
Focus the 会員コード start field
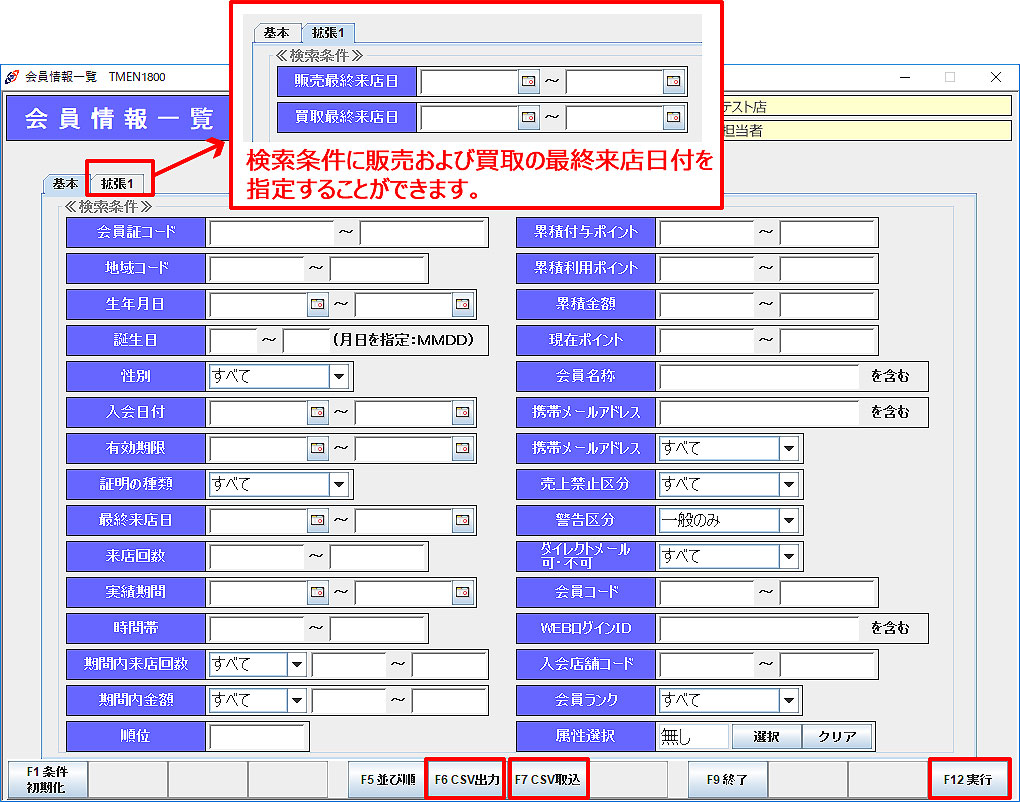[x=706, y=592]
